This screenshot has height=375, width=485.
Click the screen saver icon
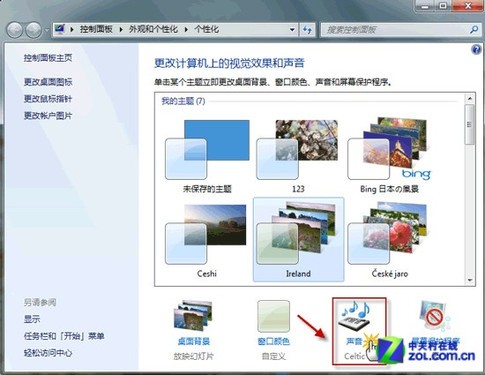coord(434,315)
